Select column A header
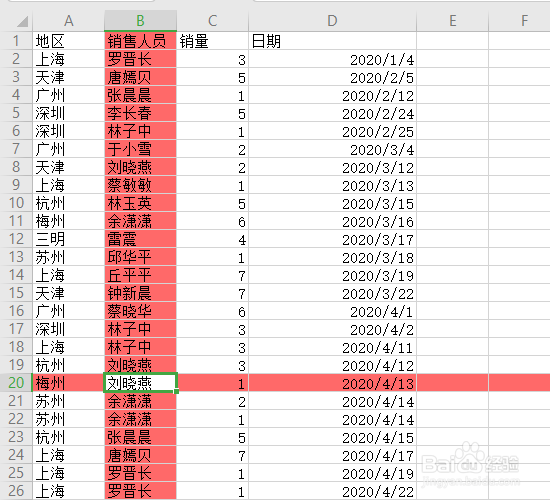The image size is (550, 500). 69,21
